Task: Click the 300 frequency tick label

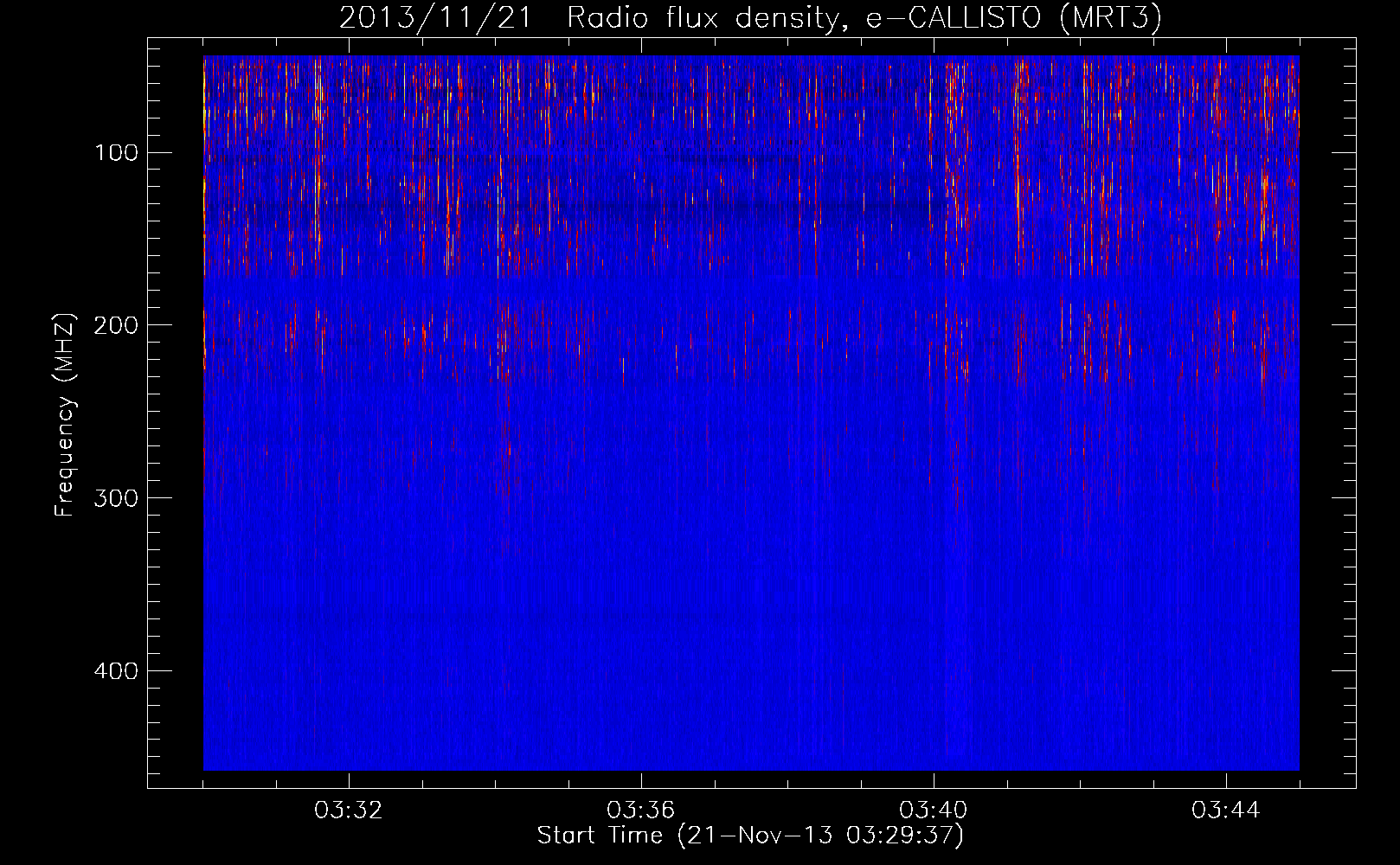Action: 116,498
